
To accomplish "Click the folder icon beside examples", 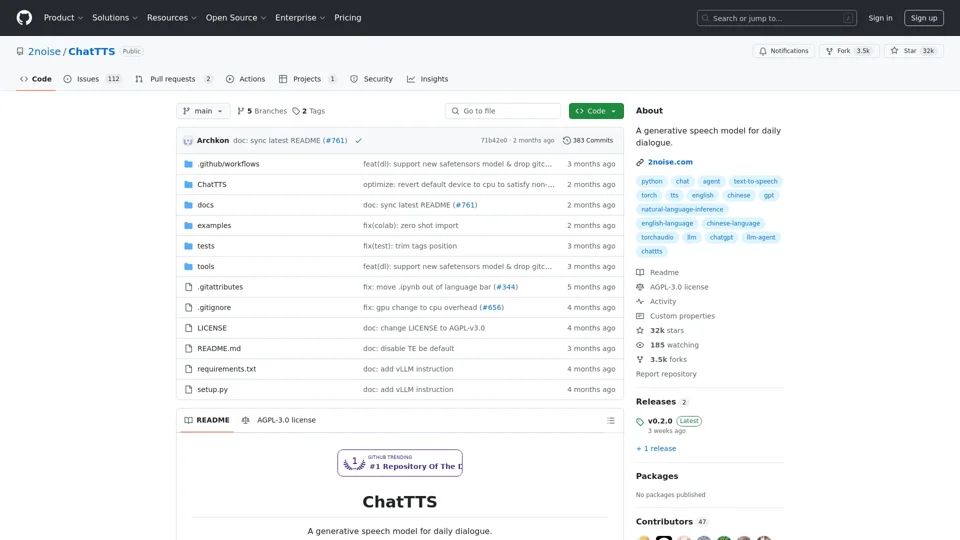I will coord(189,225).
